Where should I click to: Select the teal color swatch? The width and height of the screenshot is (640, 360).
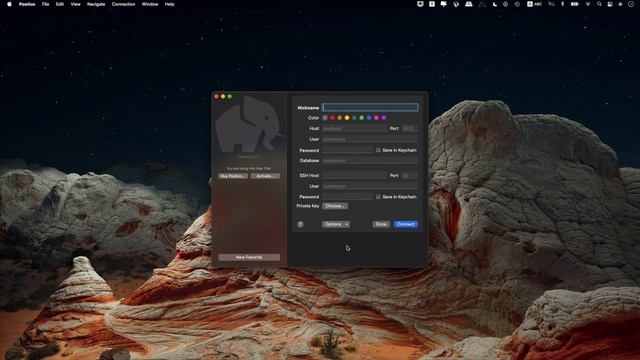354,118
